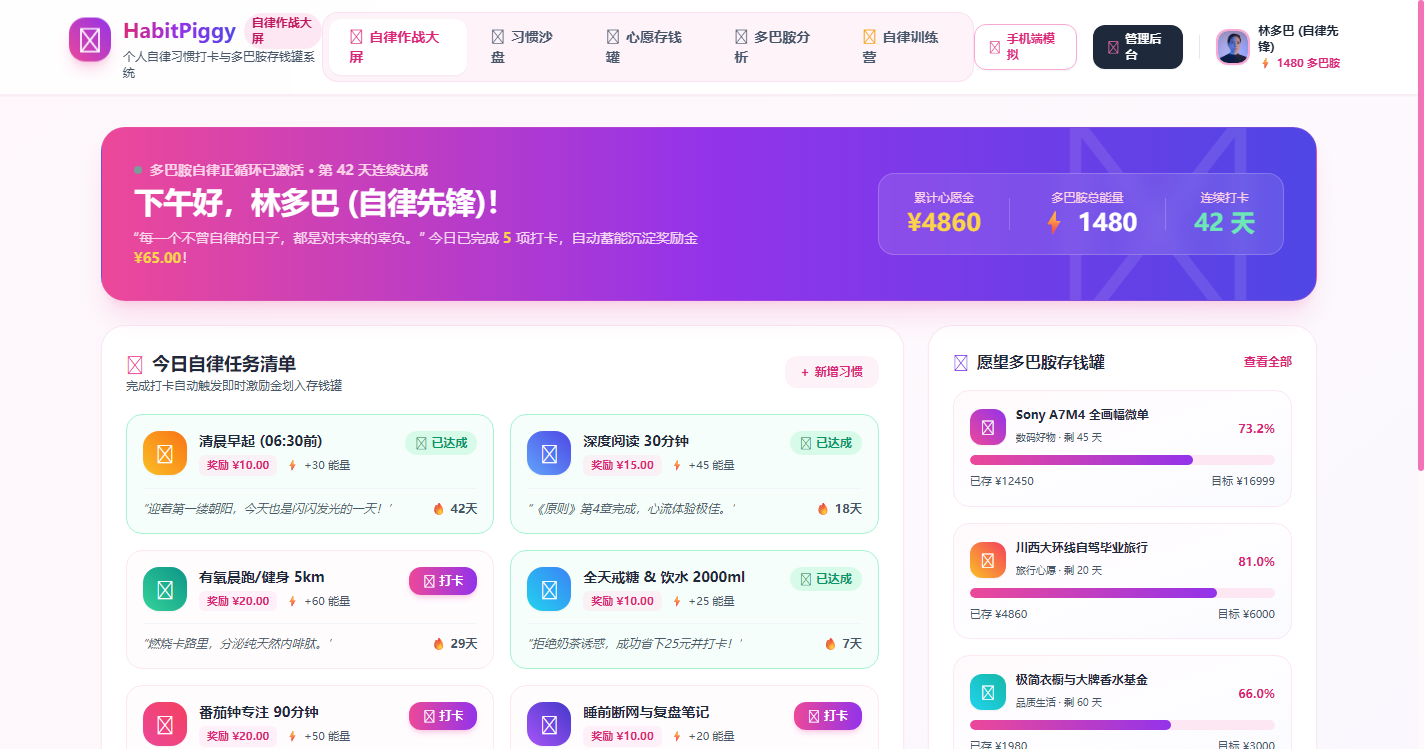Click the flame icon next to 7天
1424x749 pixels.
(830, 644)
